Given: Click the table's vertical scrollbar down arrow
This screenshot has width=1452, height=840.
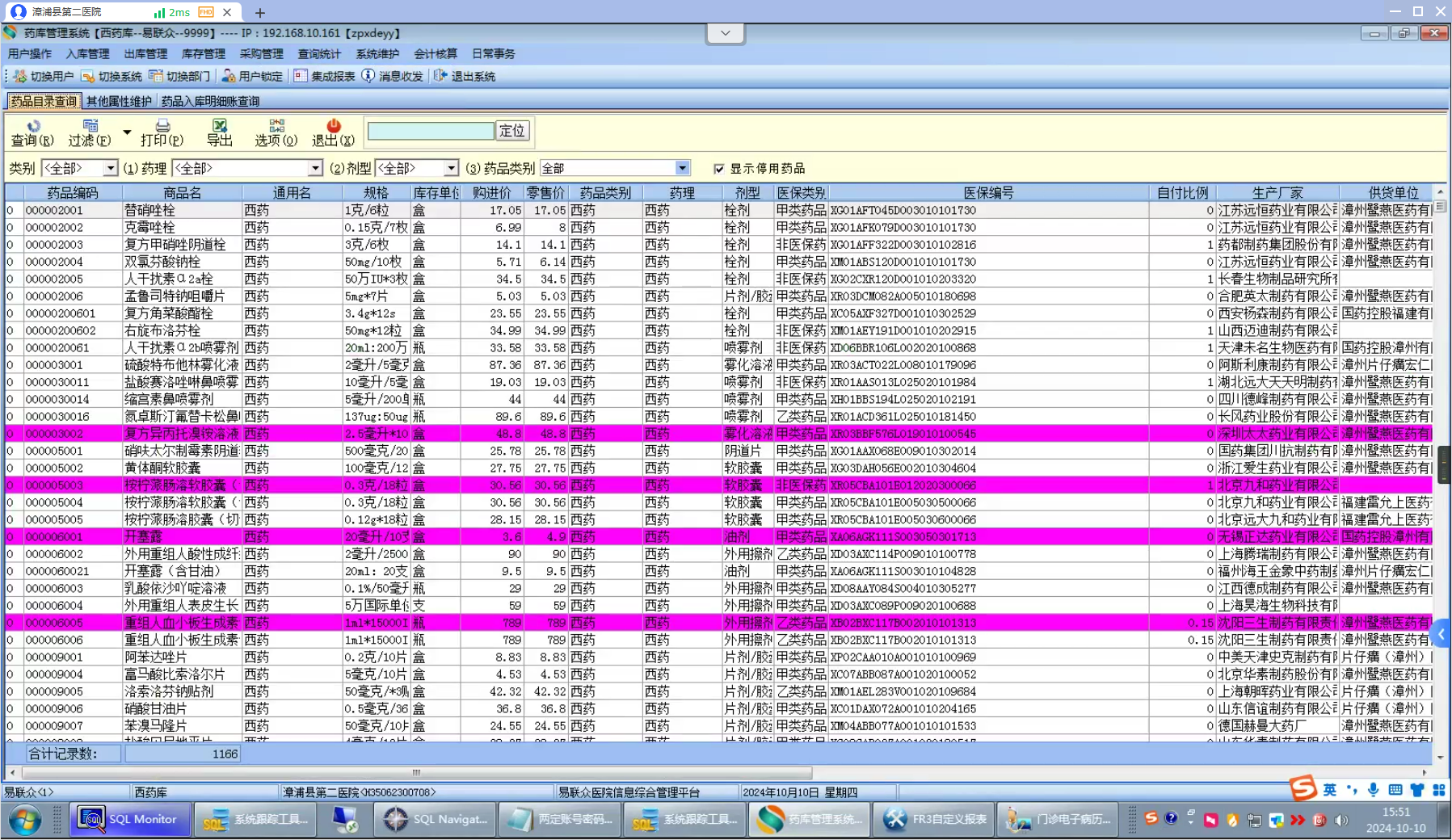Looking at the screenshot, I should (x=1440, y=758).
